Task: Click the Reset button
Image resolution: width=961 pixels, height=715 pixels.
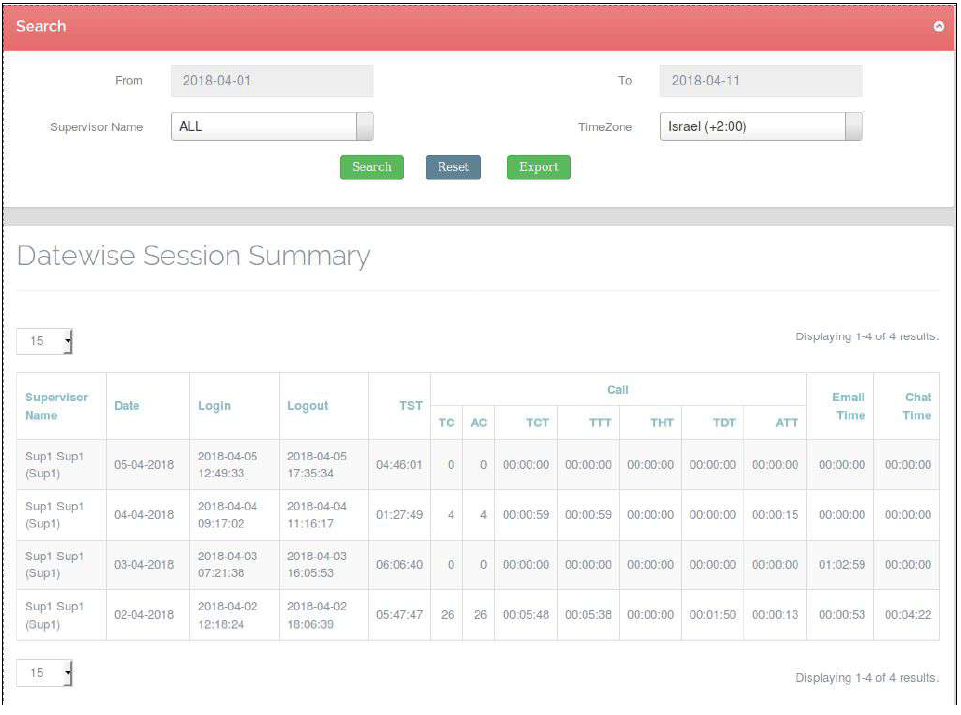Action: 453,167
